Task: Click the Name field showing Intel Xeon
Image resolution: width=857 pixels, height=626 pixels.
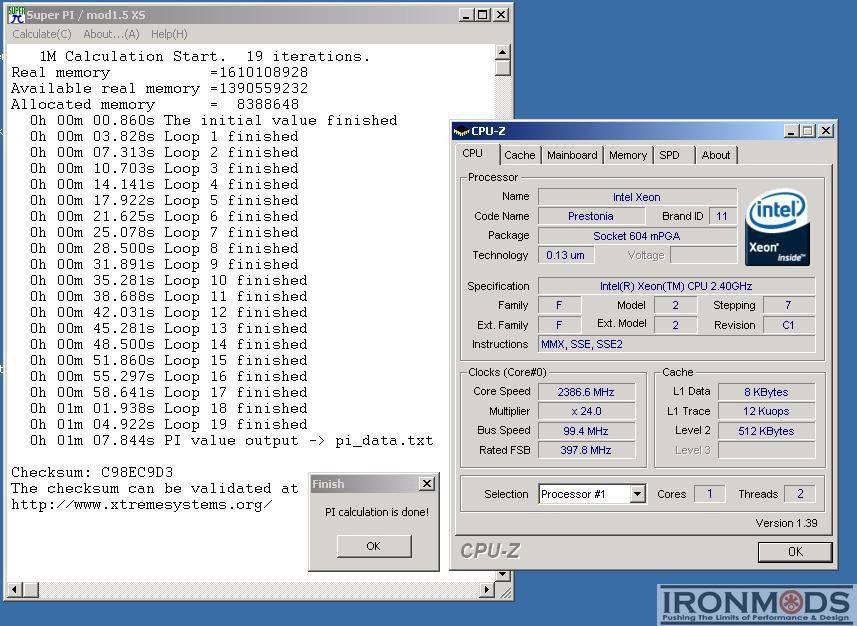Action: pos(637,197)
